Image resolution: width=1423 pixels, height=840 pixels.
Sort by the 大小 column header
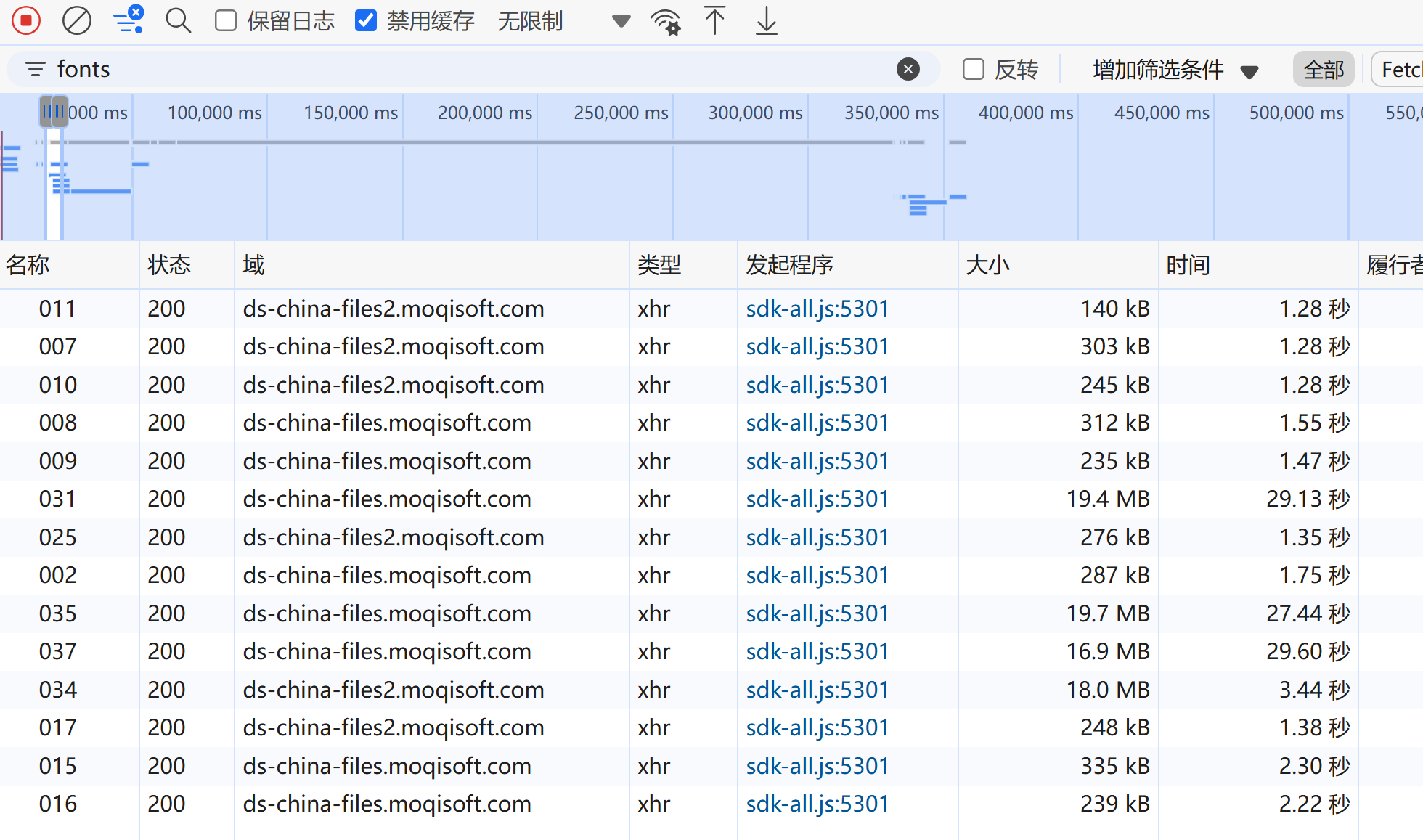coord(987,265)
